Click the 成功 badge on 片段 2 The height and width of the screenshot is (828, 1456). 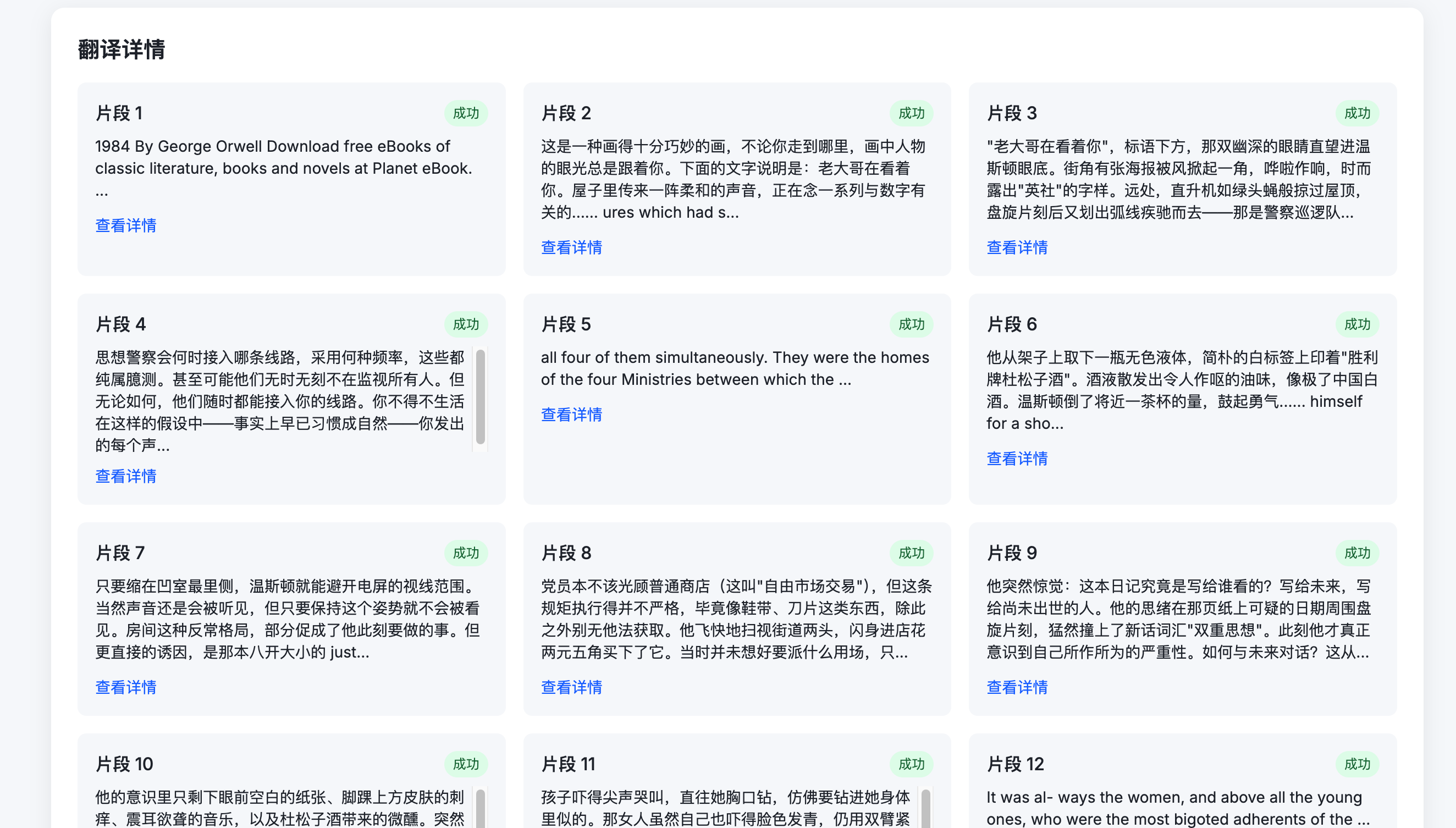click(911, 113)
